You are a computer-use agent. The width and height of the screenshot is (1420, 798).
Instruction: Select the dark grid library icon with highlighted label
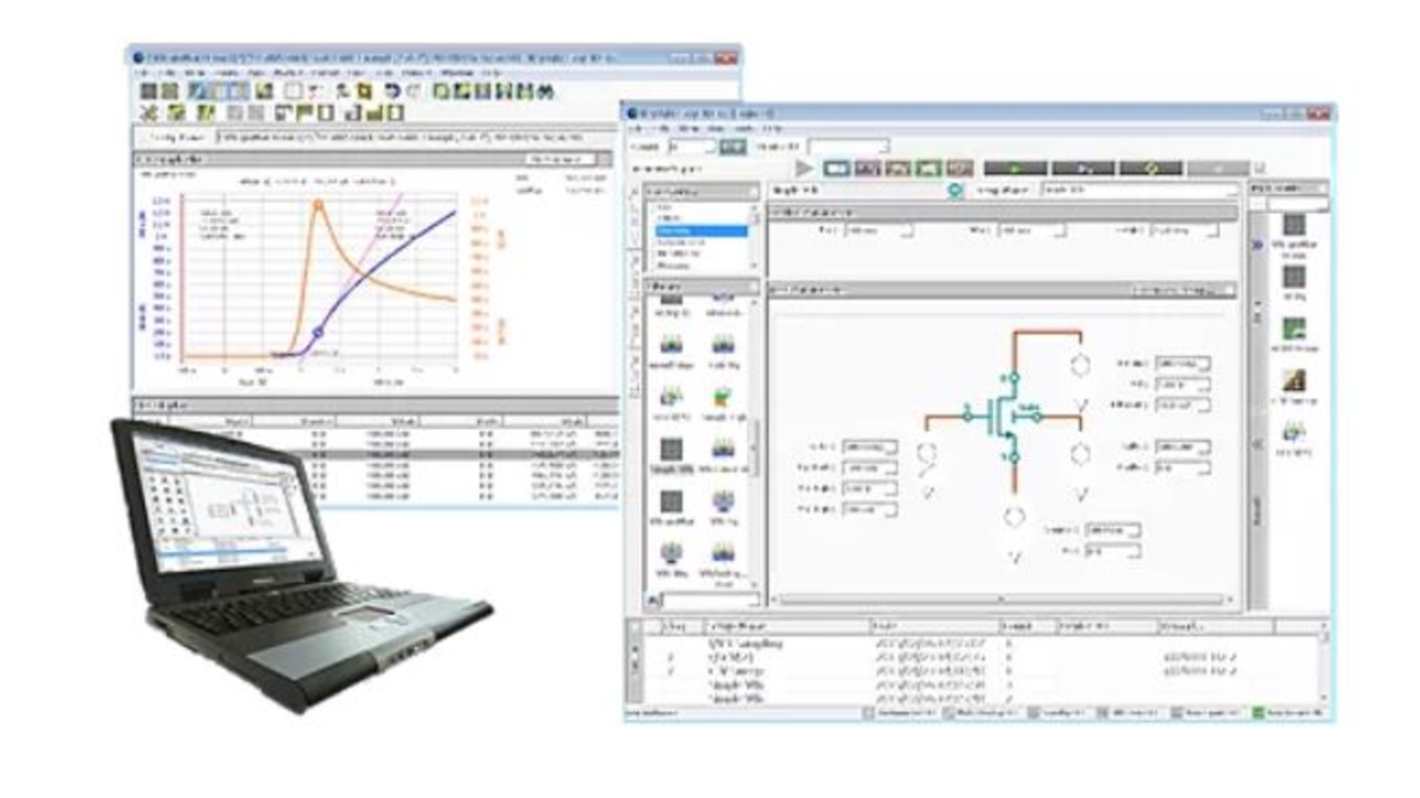point(671,449)
